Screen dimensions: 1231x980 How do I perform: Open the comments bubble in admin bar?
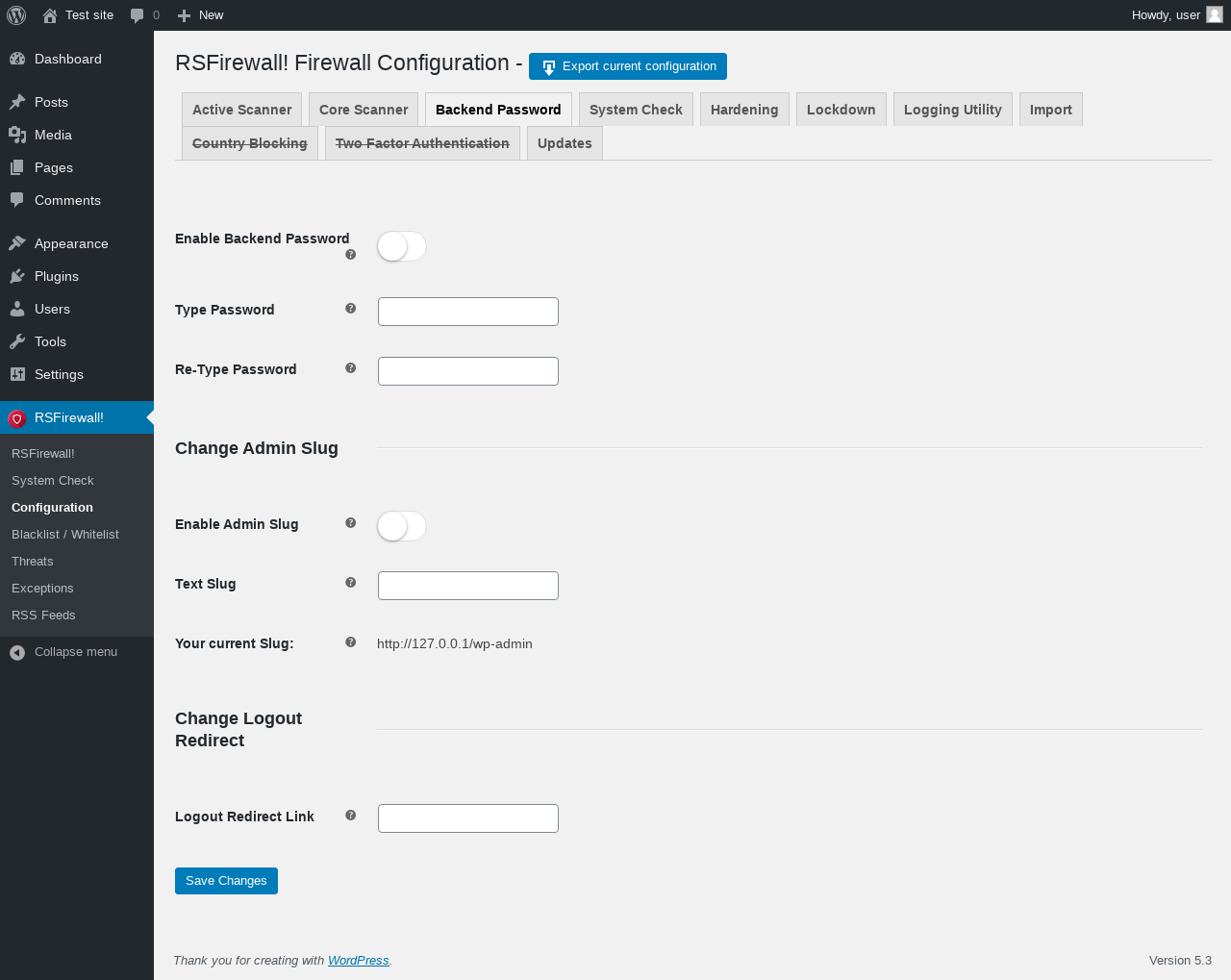tap(138, 15)
